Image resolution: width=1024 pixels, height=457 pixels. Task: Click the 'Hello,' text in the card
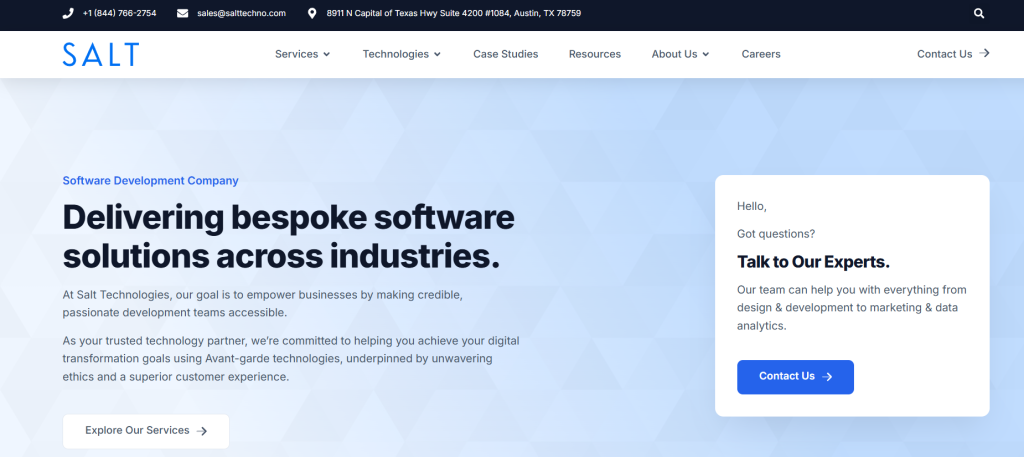(752, 206)
